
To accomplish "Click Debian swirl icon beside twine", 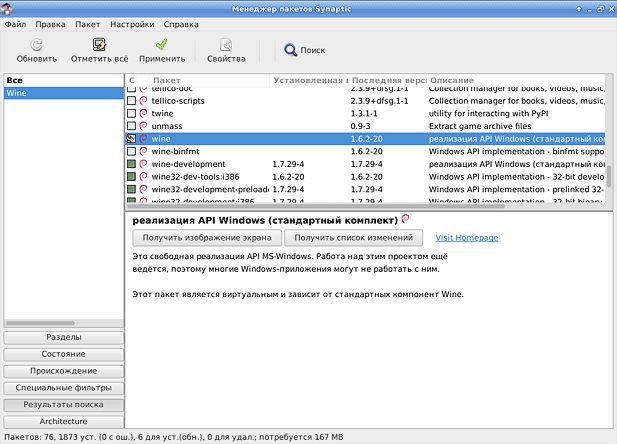I will click(x=143, y=113).
